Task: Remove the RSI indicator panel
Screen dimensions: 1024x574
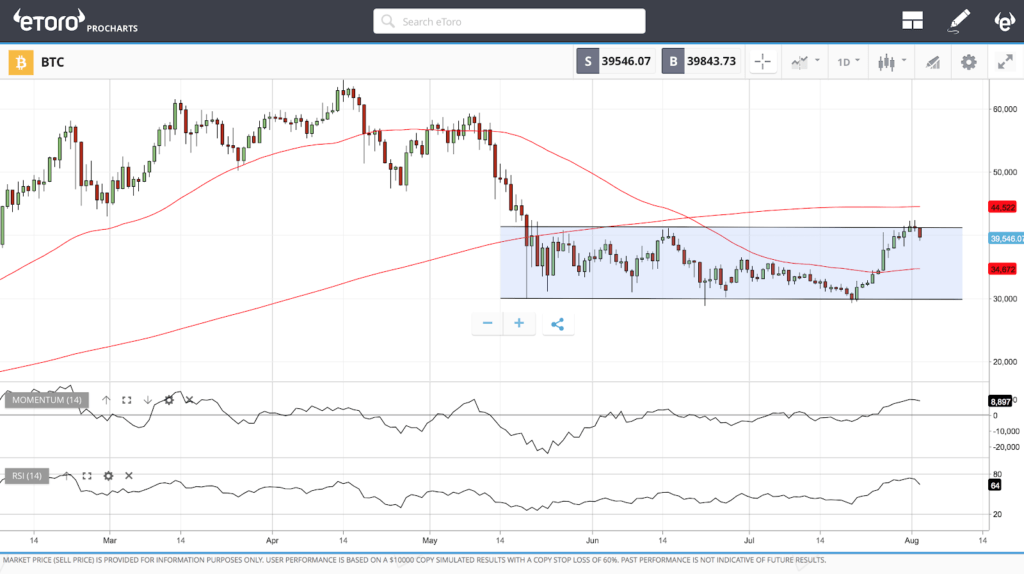Action: coord(129,476)
